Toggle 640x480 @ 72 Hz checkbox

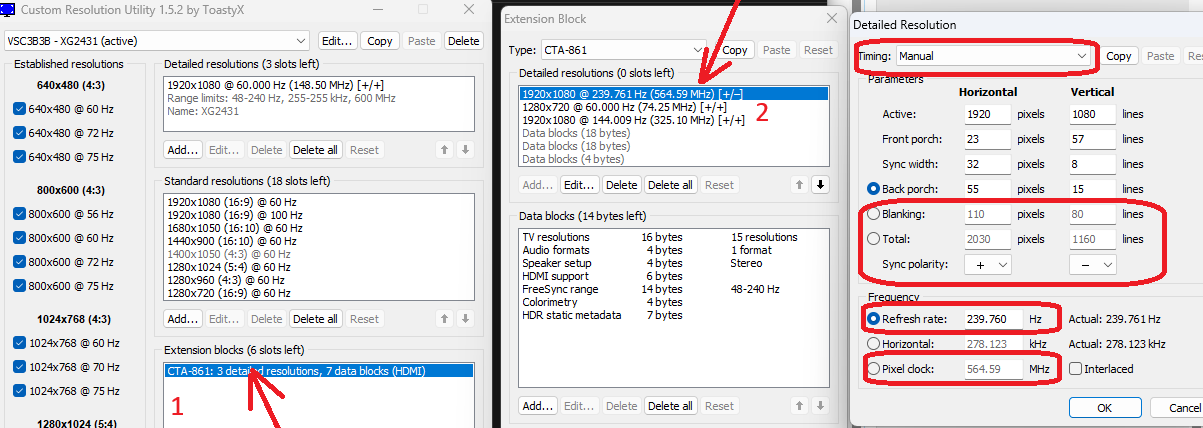click(x=21, y=132)
